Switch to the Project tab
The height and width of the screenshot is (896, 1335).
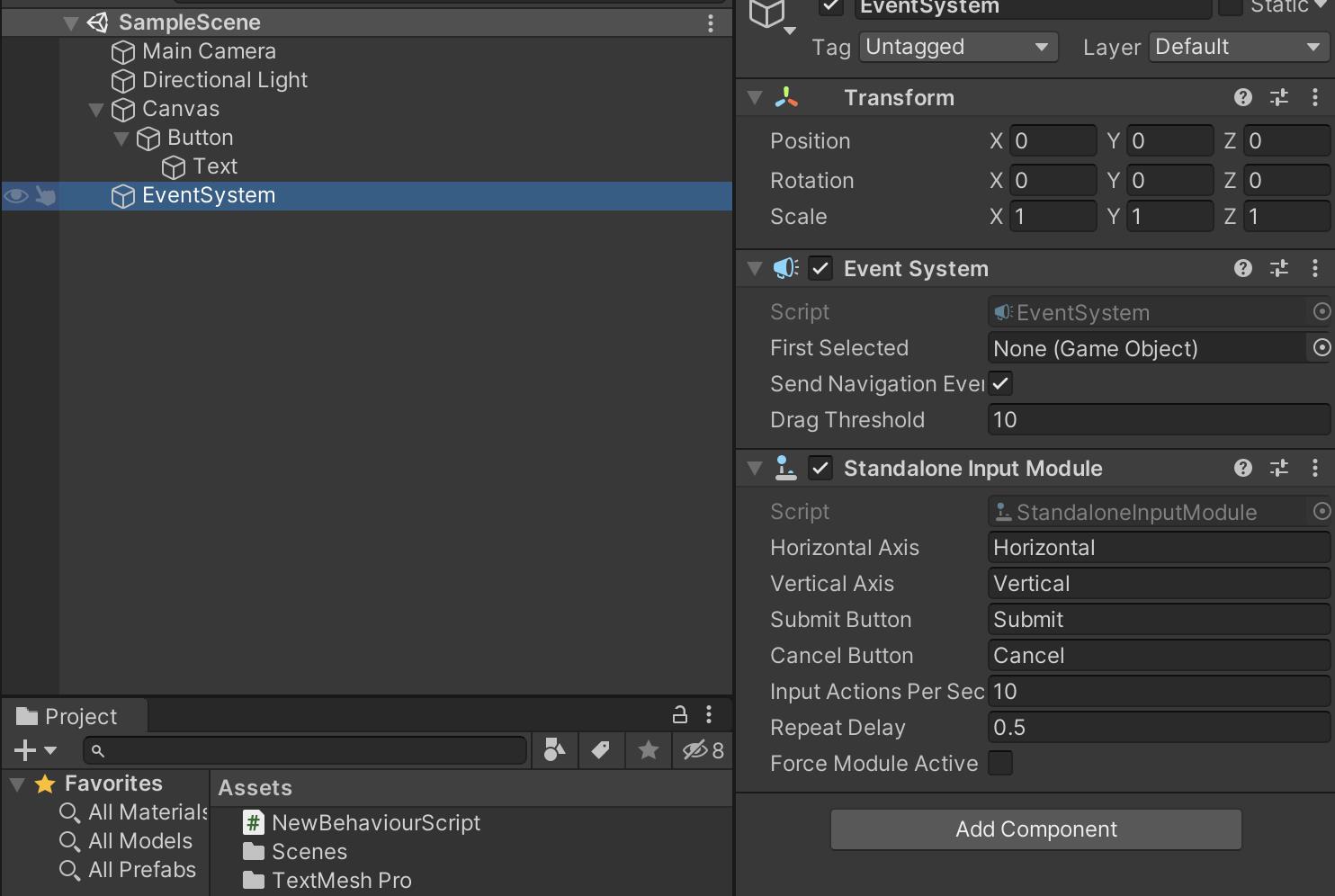click(74, 716)
